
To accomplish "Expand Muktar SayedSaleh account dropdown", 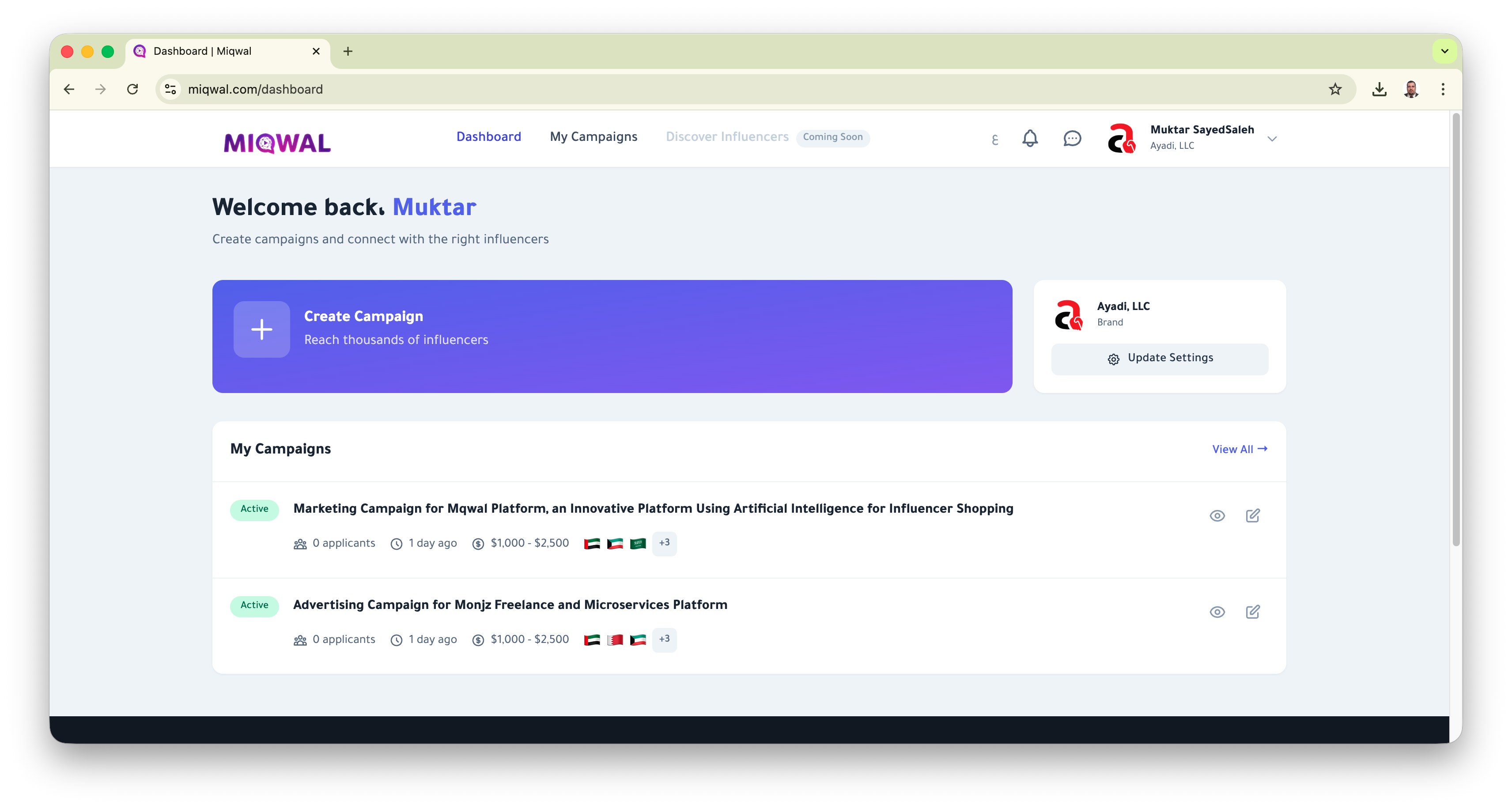I will [x=1272, y=139].
